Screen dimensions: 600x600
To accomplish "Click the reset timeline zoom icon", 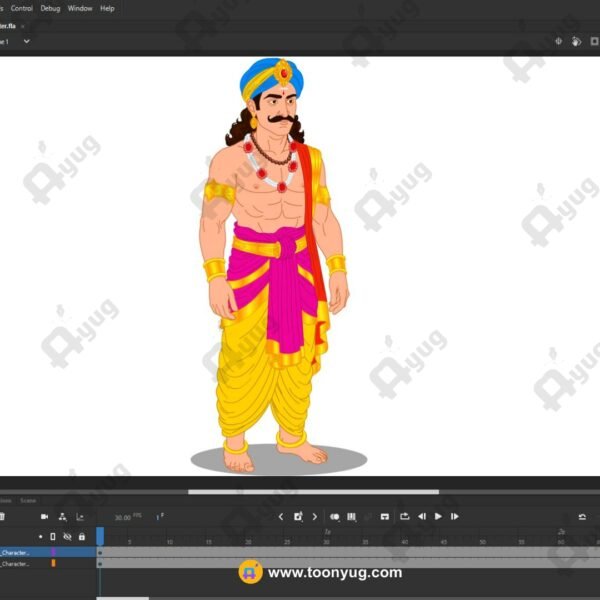I will pyautogui.click(x=582, y=517).
